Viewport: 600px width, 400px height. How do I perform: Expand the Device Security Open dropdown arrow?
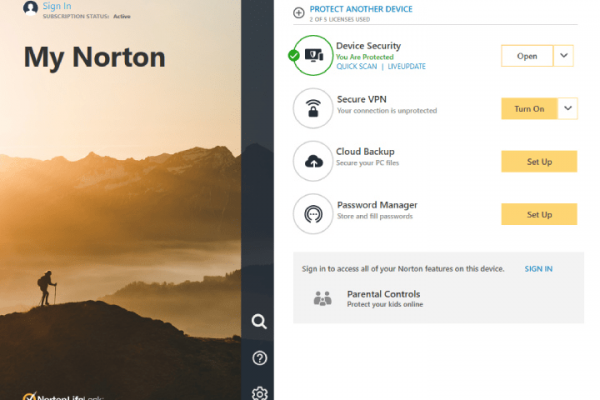pyautogui.click(x=563, y=56)
